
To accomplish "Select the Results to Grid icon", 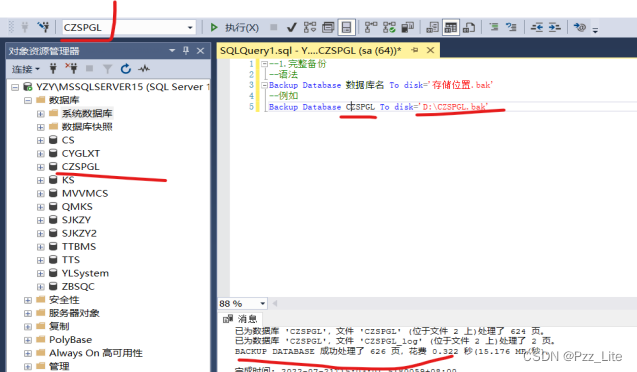I will click(451, 28).
